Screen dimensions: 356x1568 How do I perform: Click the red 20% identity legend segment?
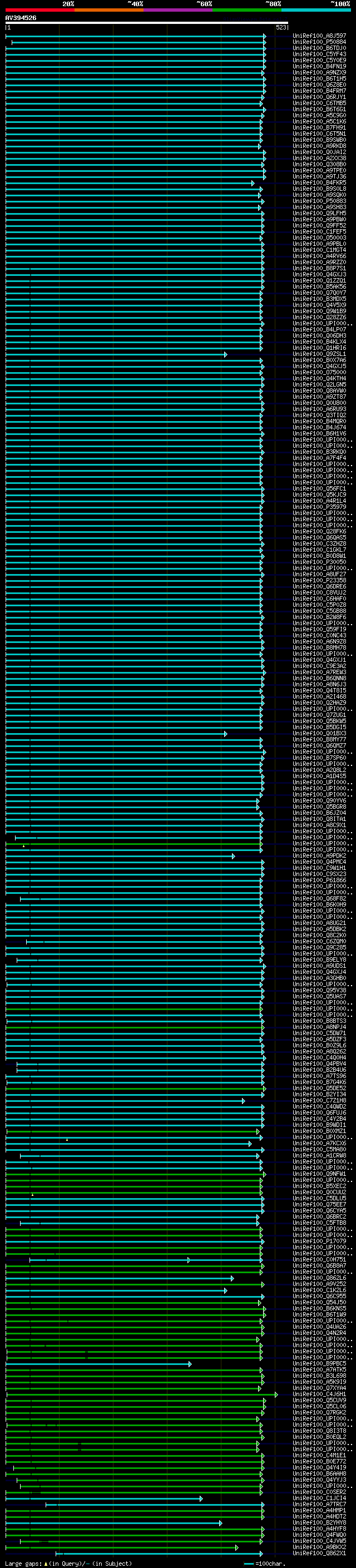pos(40,11)
